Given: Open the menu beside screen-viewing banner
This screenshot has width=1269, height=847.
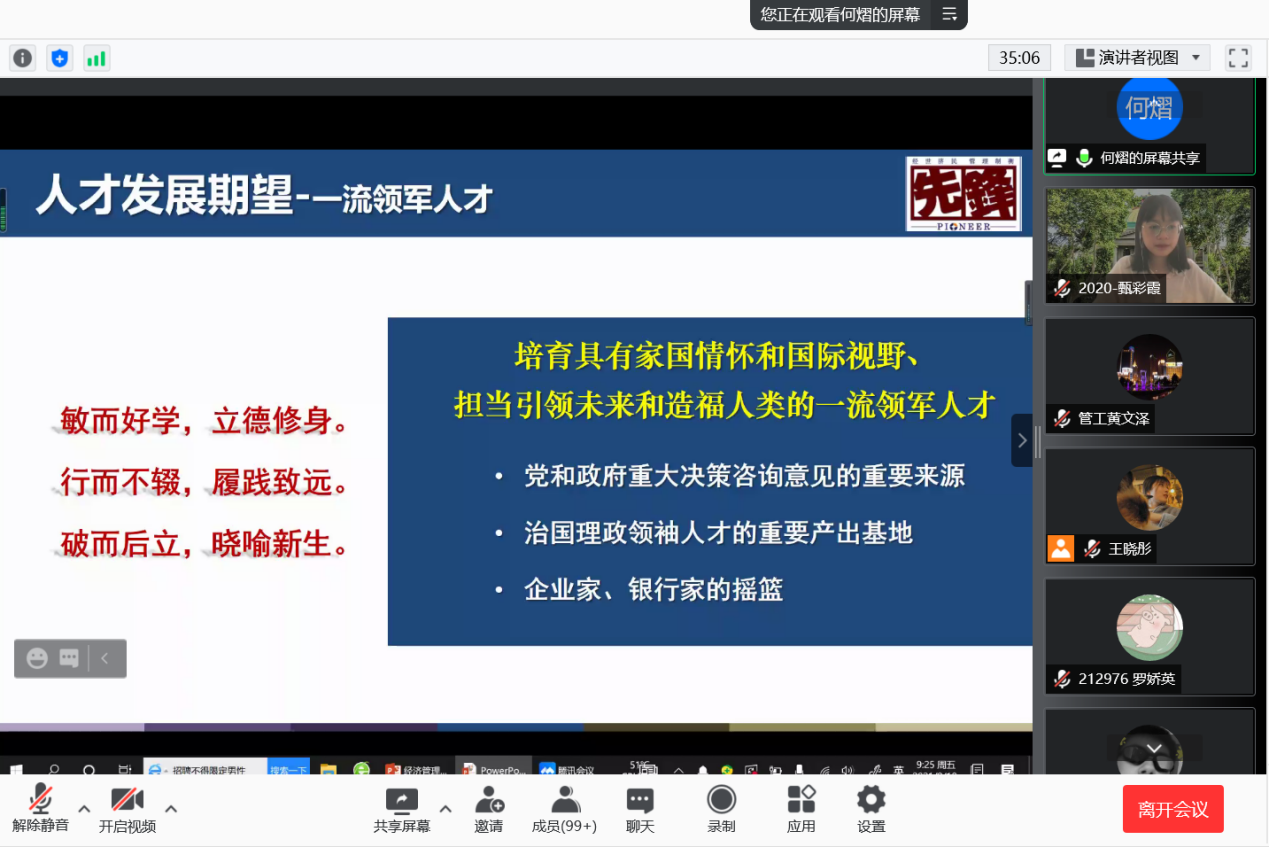Looking at the screenshot, I should [949, 14].
